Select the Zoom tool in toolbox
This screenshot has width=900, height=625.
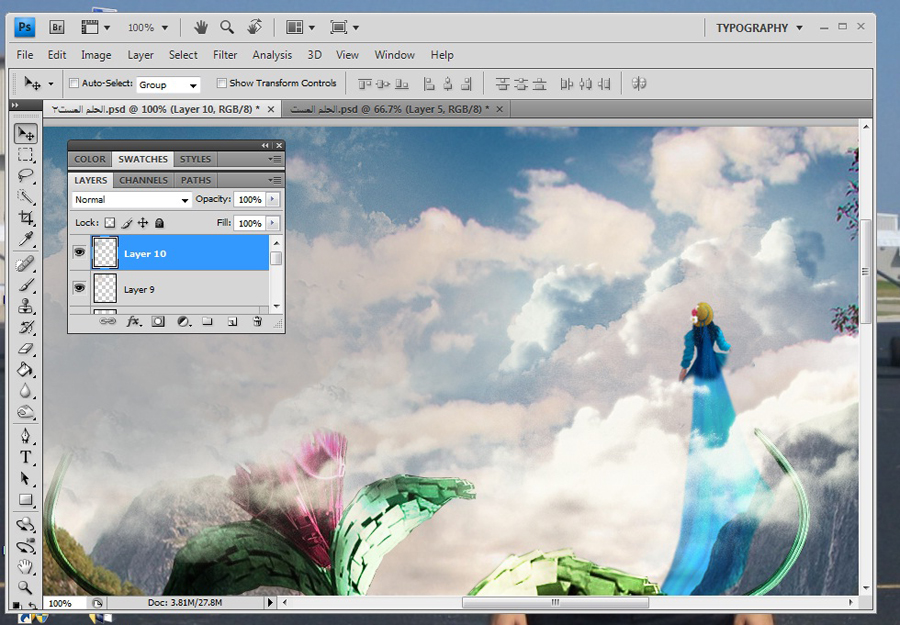pyautogui.click(x=25, y=587)
